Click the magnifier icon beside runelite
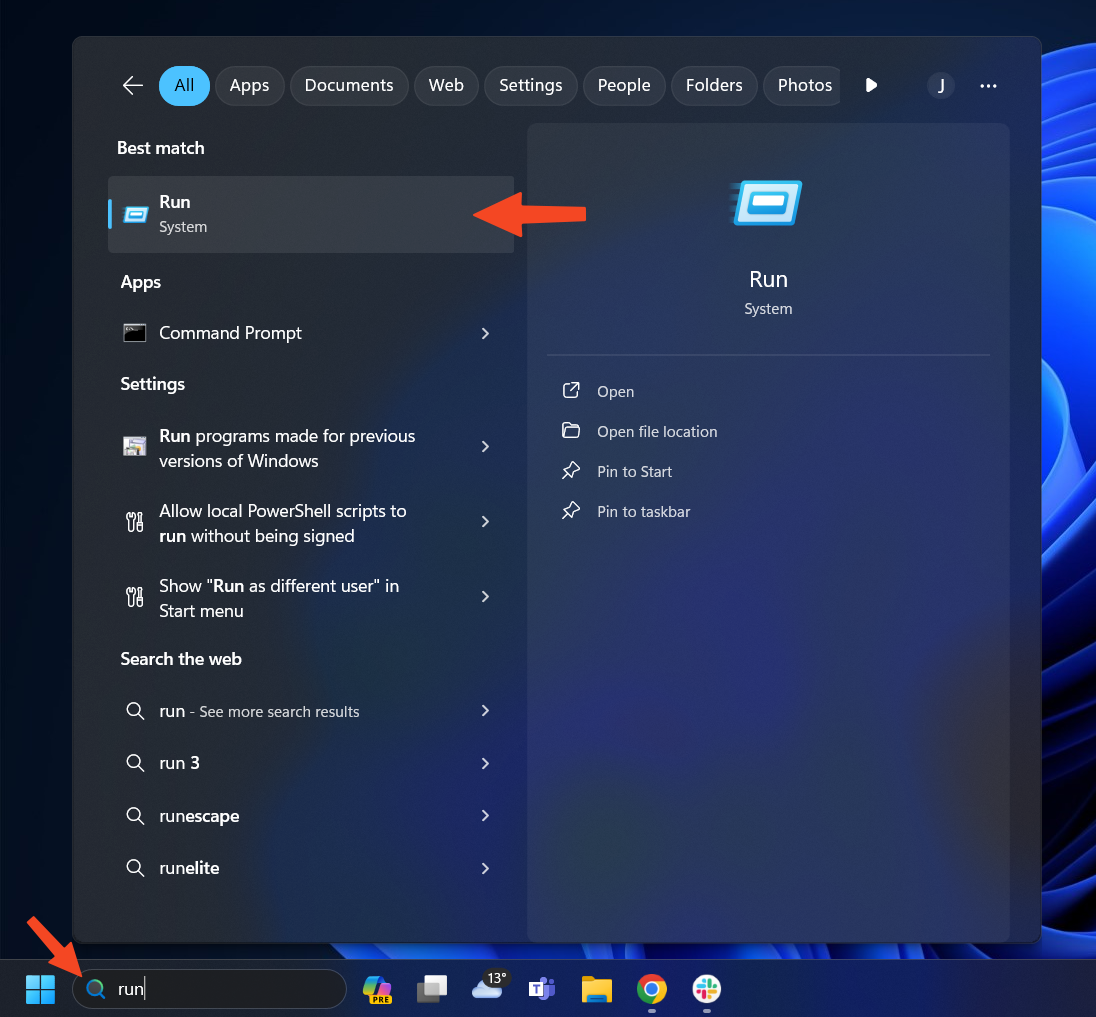 click(x=135, y=867)
